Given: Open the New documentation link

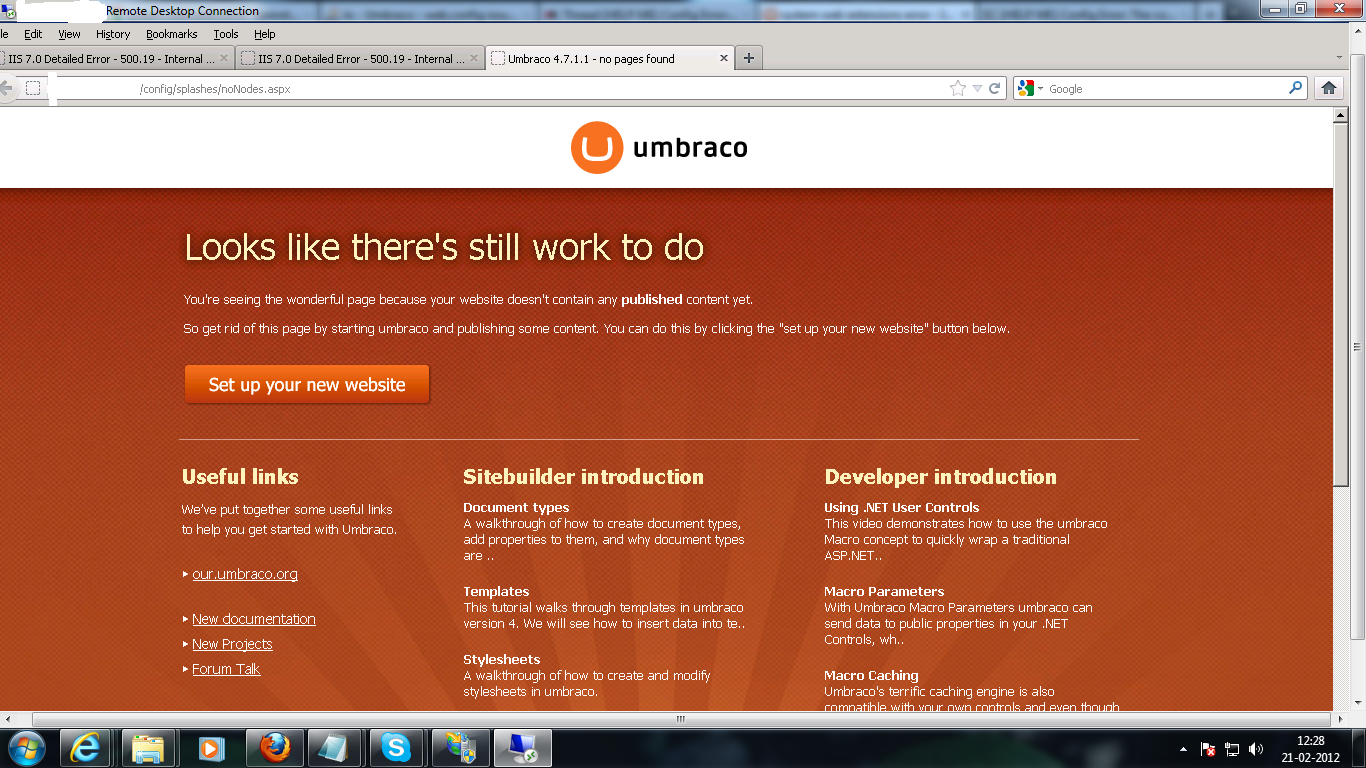Looking at the screenshot, I should click(x=254, y=619).
